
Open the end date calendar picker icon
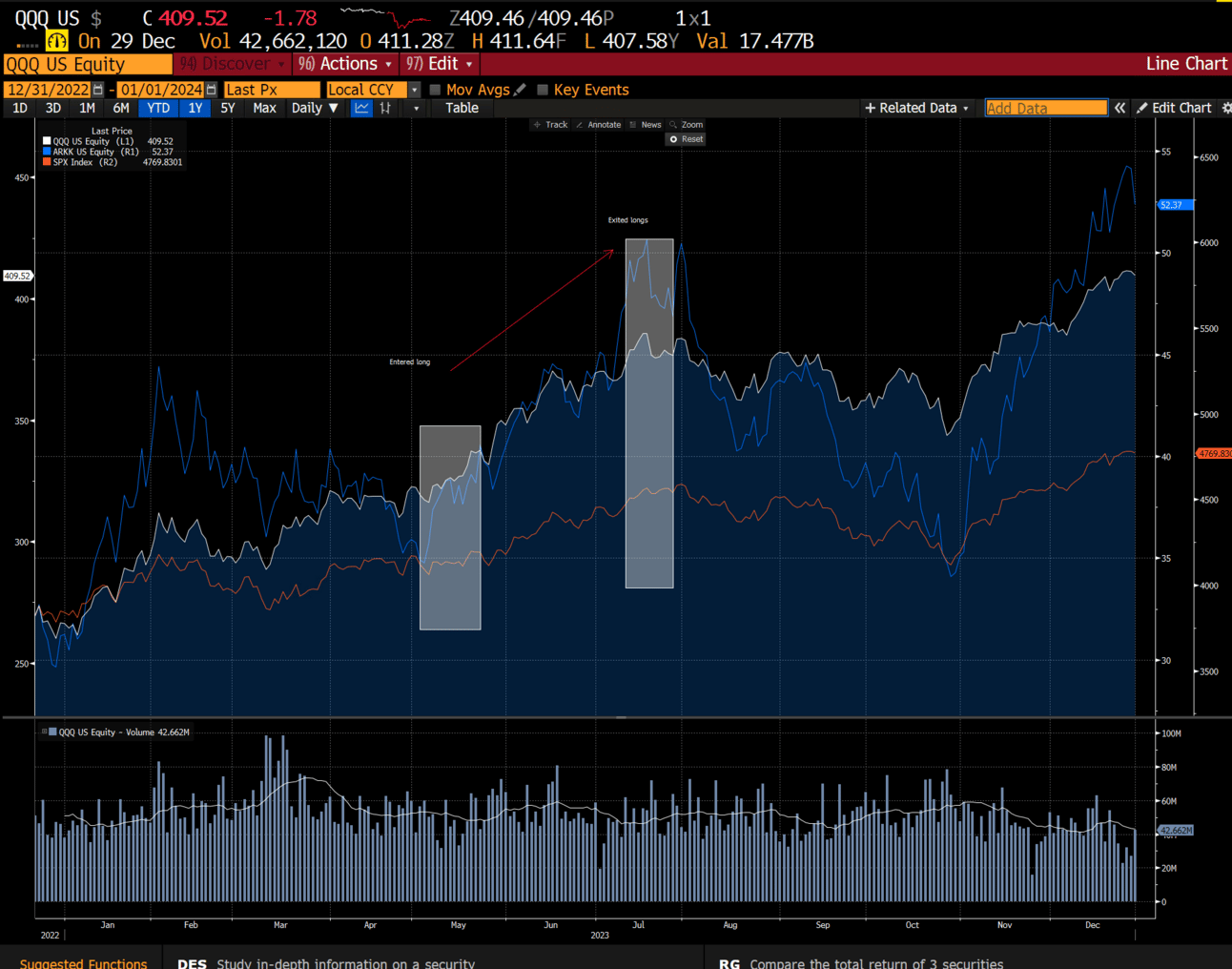212,90
